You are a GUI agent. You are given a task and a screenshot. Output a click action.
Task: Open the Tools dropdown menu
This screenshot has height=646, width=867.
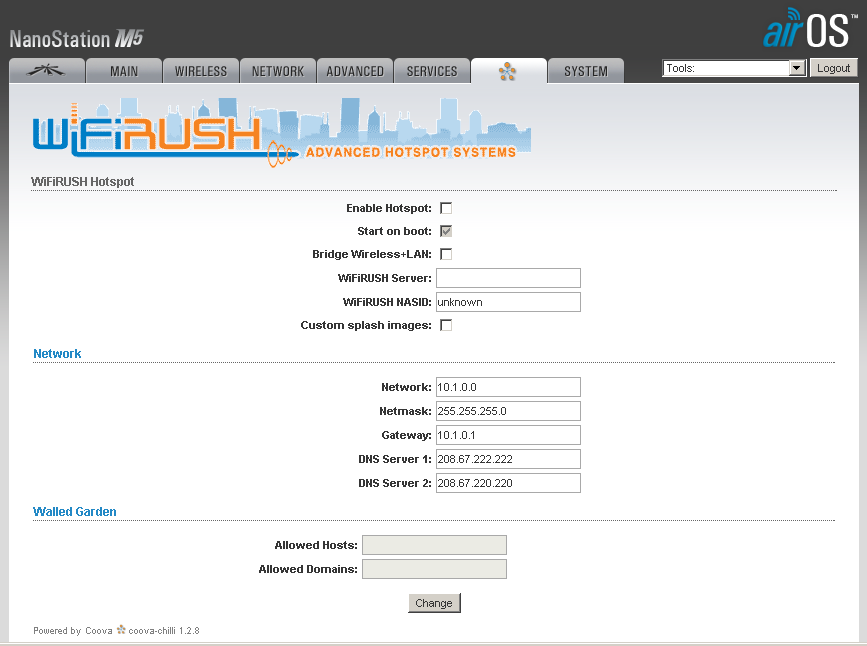[734, 68]
